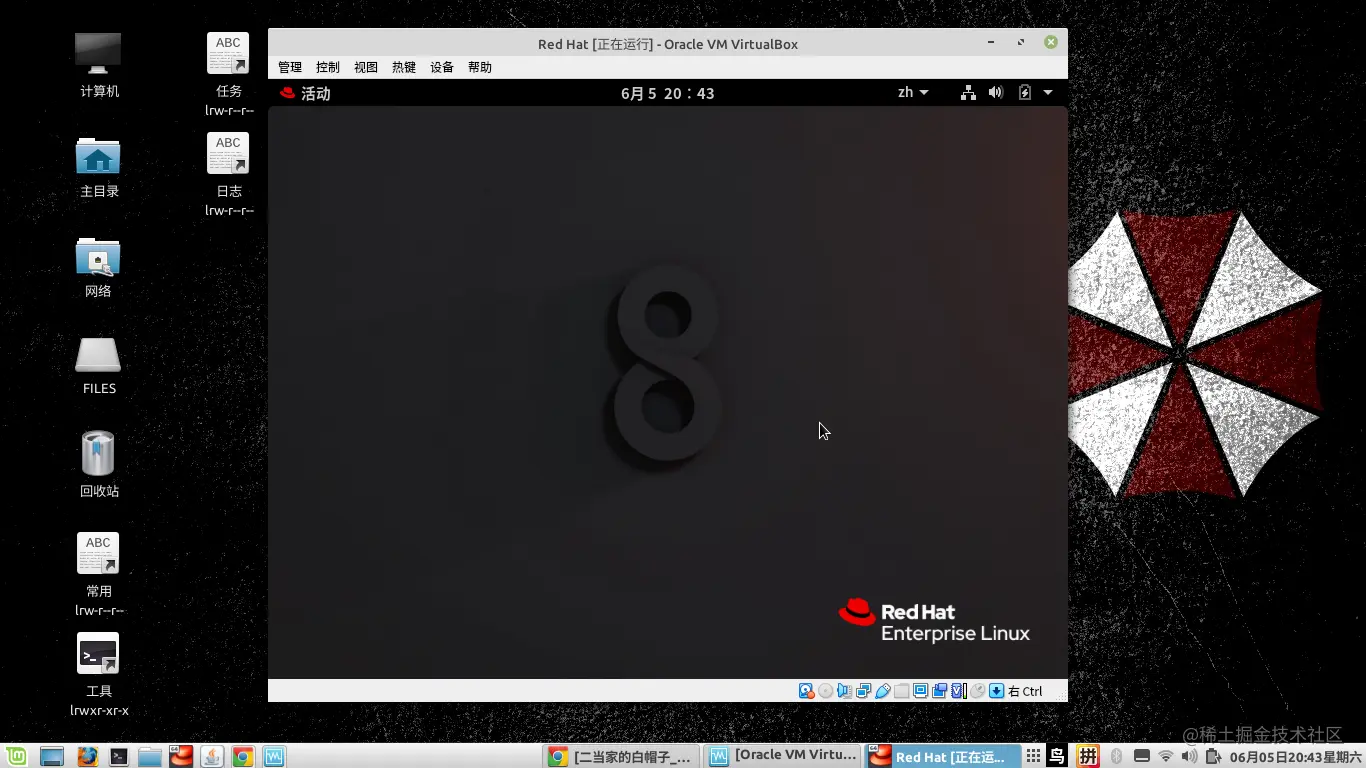Viewport: 1366px width, 768px height.
Task: Launch the system monitor panel launcher
Action: 274,757
